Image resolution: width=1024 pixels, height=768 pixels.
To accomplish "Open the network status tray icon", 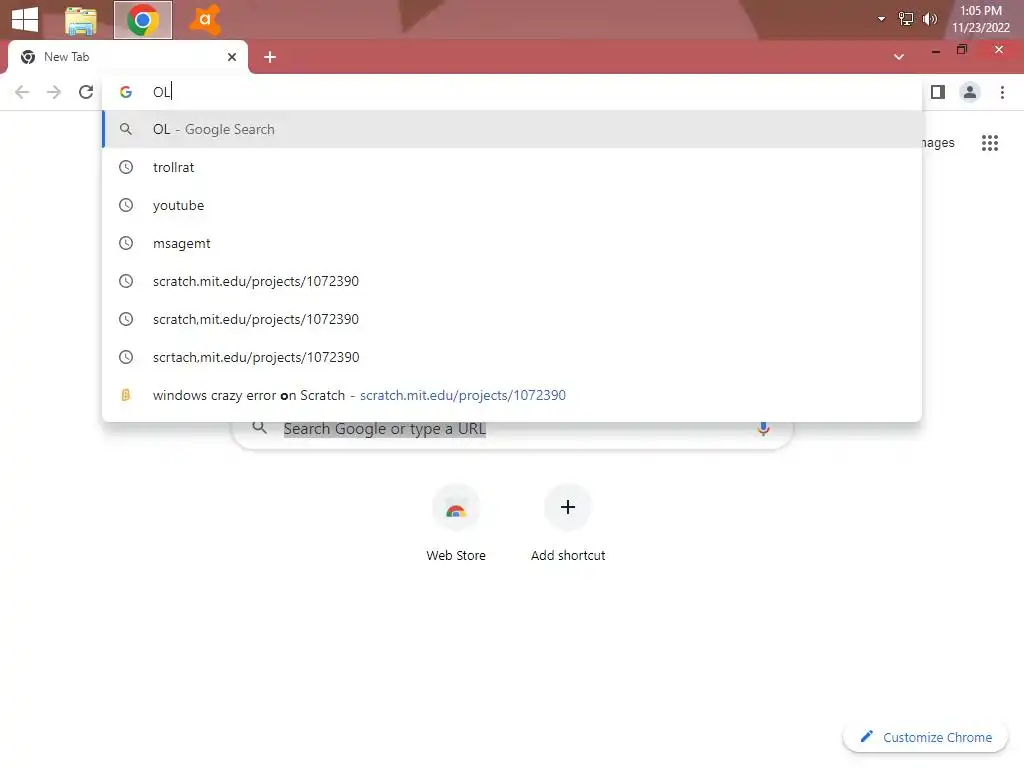I will click(x=906, y=19).
